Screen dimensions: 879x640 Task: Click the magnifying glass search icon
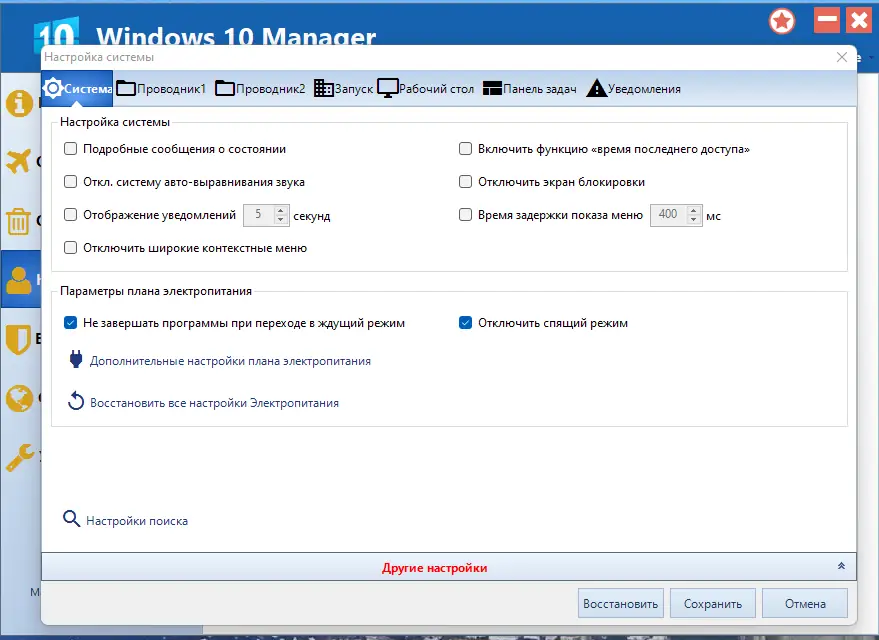[71, 519]
